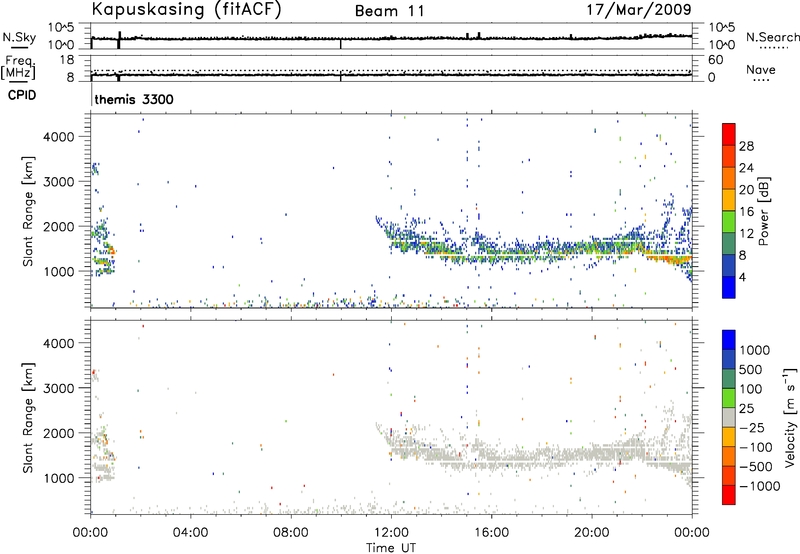The width and height of the screenshot is (800, 554).
Task: Pick the bright blue bottom Power color segment
Action: pyautogui.click(x=729, y=287)
